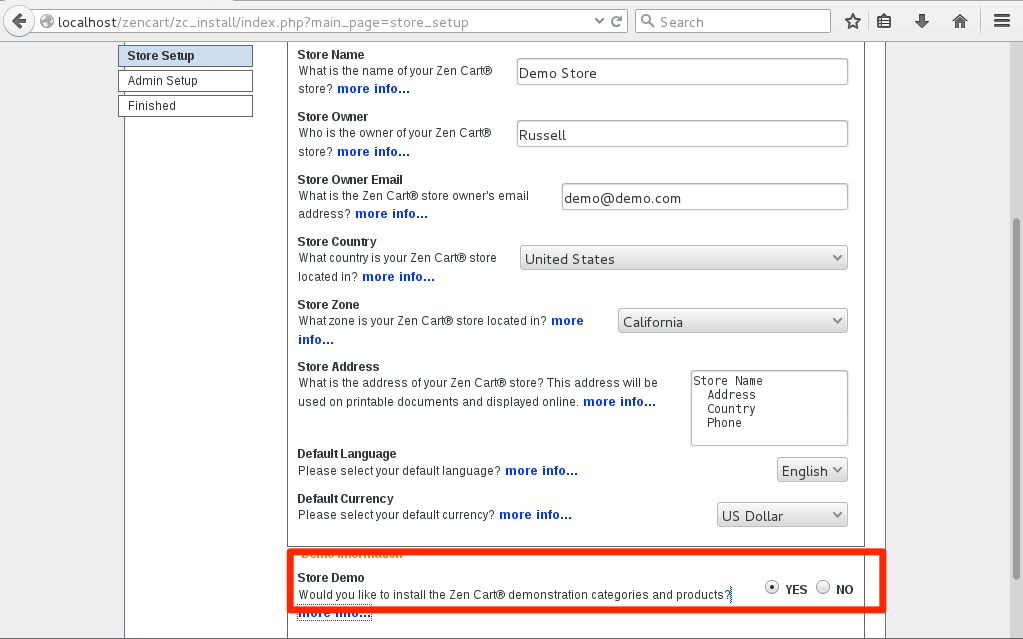Reload the page with the refresh icon
Screen dimensions: 1023x639
pos(616,22)
